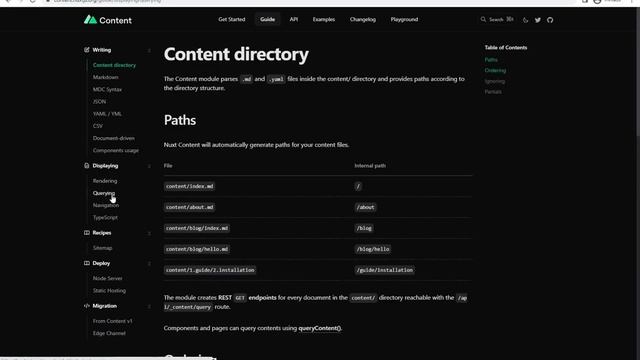Collapse the Writing section chevron

click(149, 50)
